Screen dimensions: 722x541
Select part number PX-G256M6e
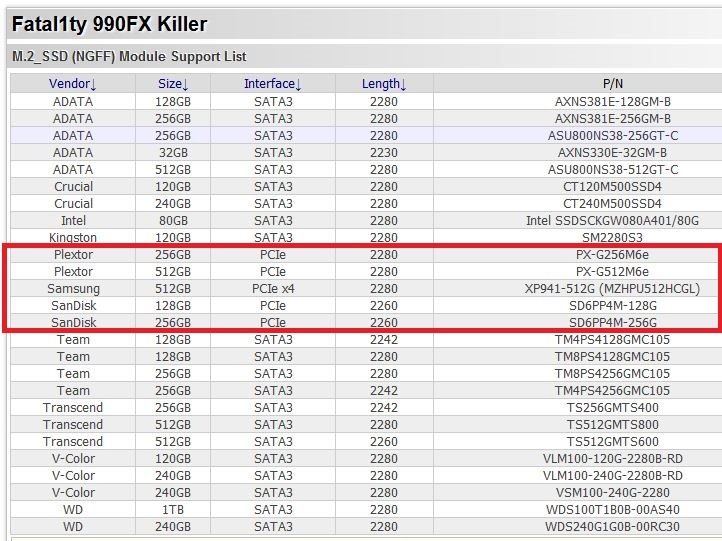(x=612, y=255)
